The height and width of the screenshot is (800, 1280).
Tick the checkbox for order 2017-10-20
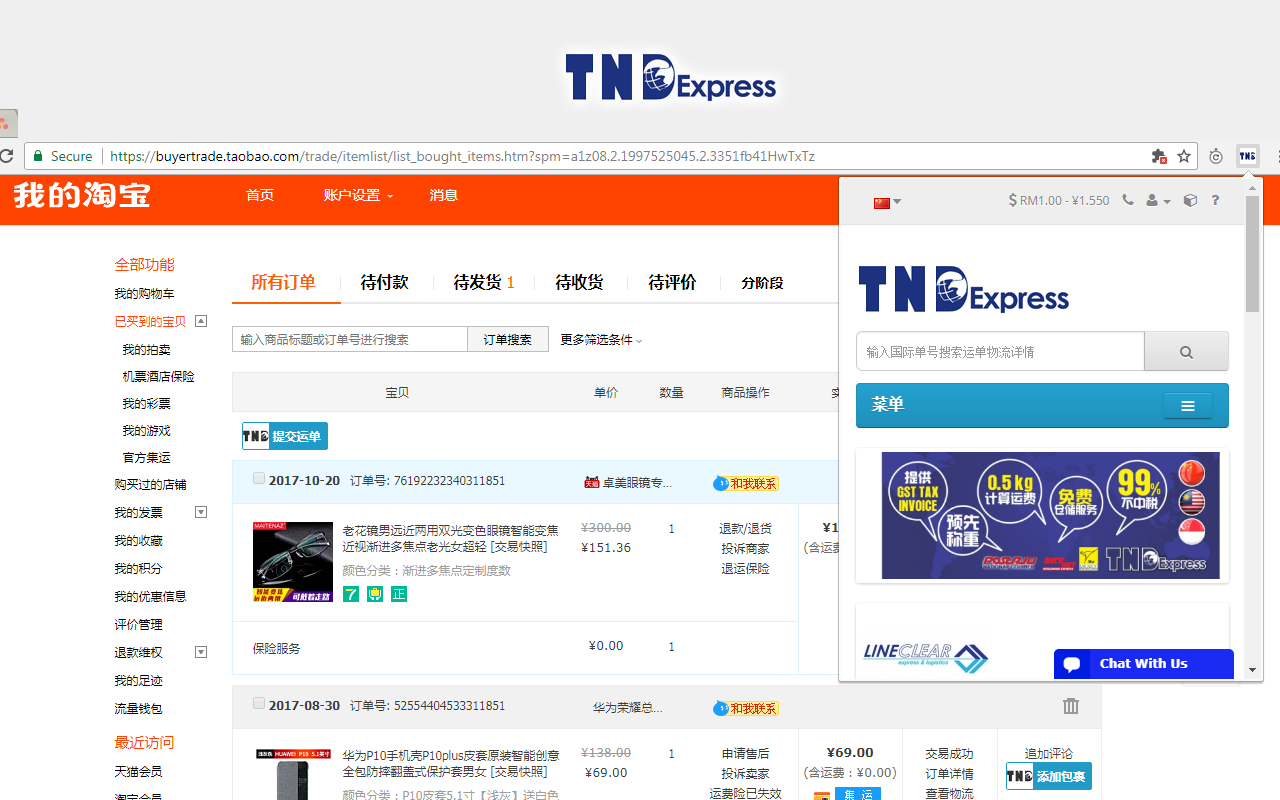point(259,479)
